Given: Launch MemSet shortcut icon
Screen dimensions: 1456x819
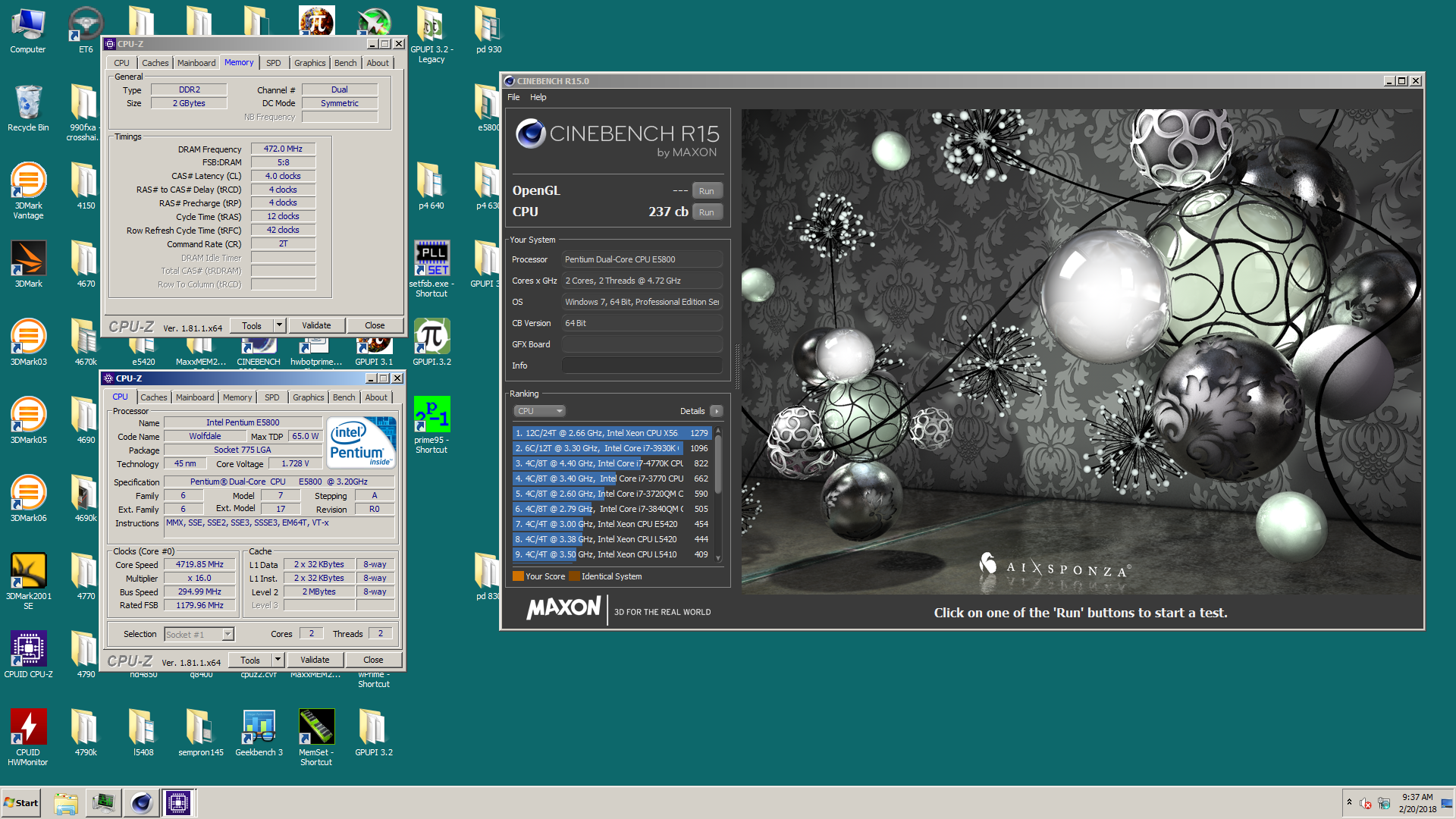Looking at the screenshot, I should [316, 737].
